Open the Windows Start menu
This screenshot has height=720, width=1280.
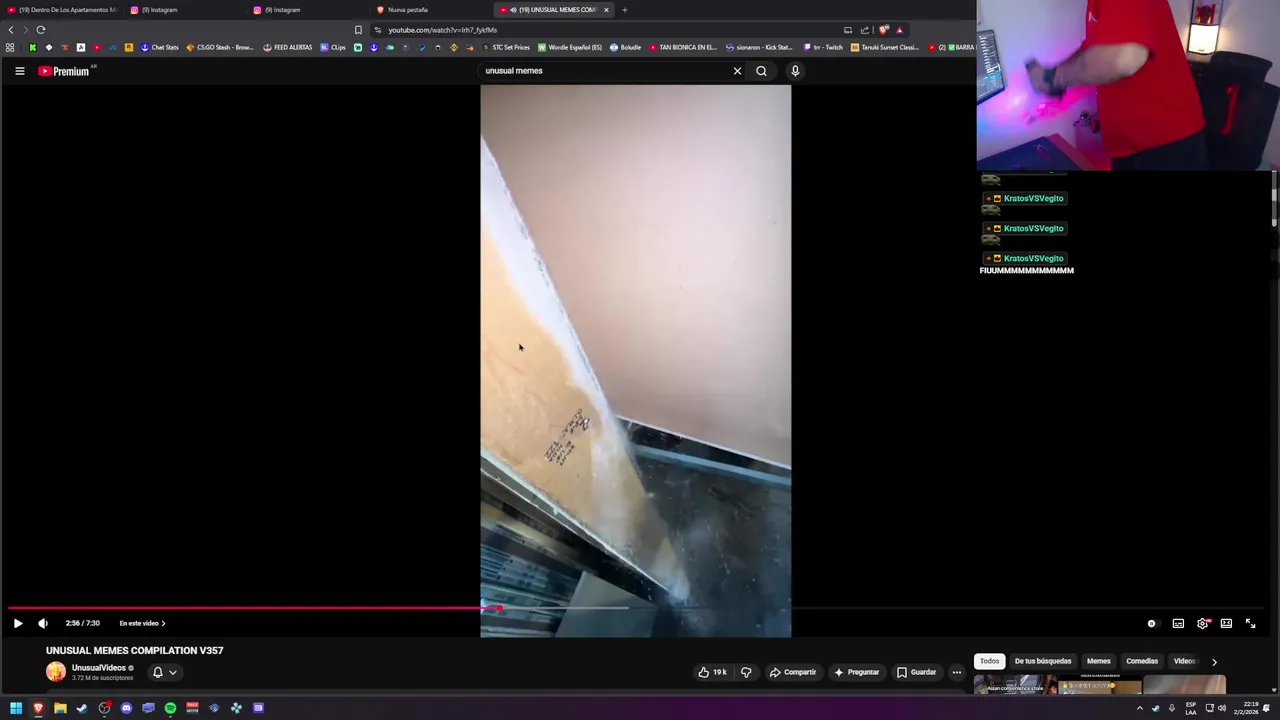pyautogui.click(x=16, y=708)
